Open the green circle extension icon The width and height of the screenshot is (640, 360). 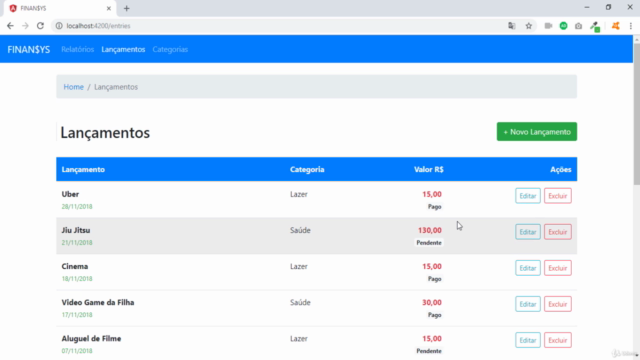[563, 26]
